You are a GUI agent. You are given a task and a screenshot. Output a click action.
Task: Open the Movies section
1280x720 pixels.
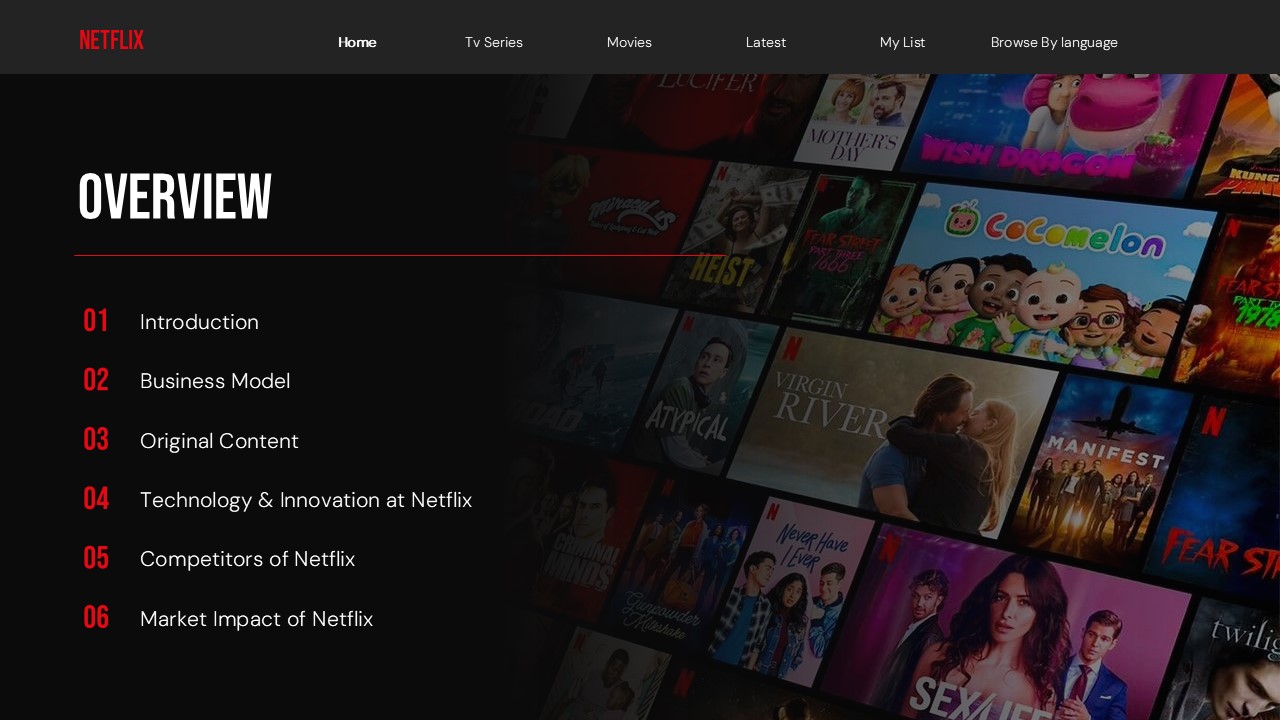(629, 42)
